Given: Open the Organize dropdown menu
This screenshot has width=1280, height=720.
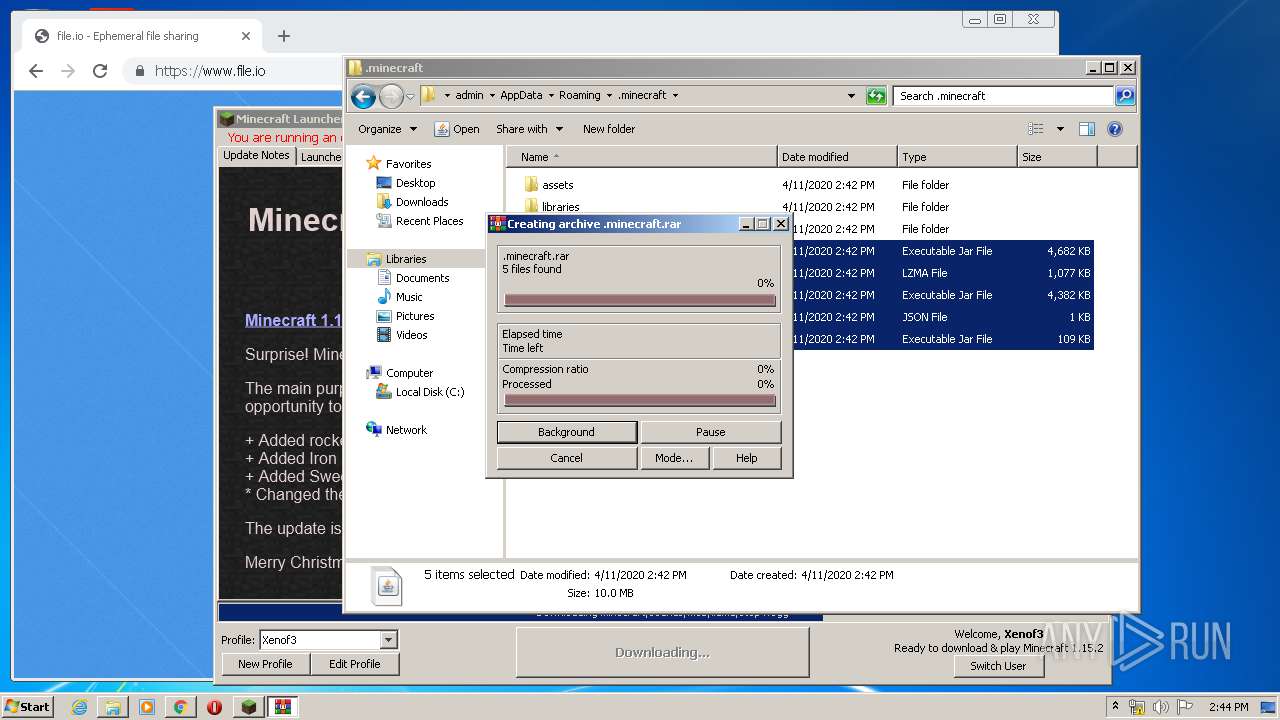Looking at the screenshot, I should 387,129.
